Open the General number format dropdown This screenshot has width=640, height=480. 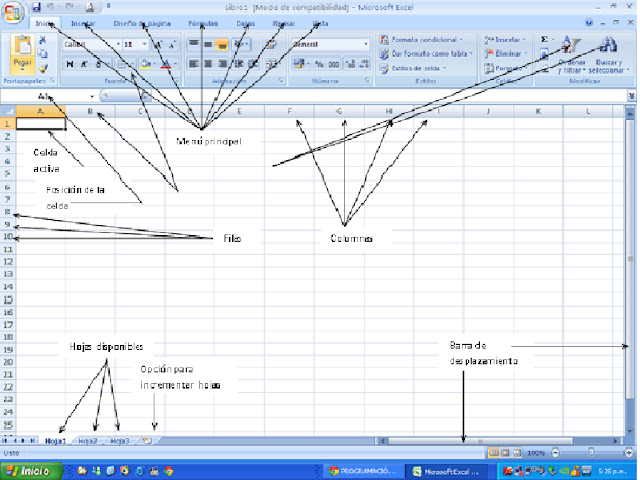coord(330,44)
